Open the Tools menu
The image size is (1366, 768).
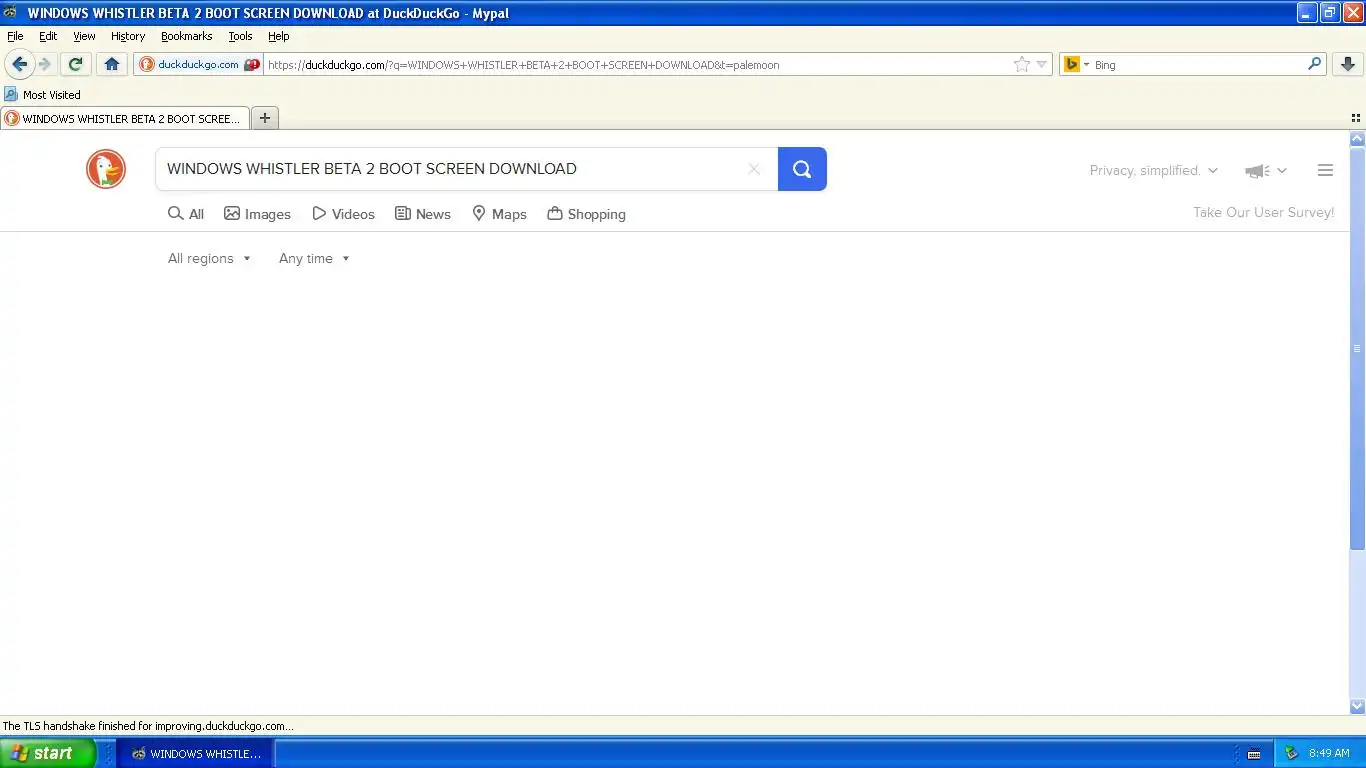click(240, 36)
